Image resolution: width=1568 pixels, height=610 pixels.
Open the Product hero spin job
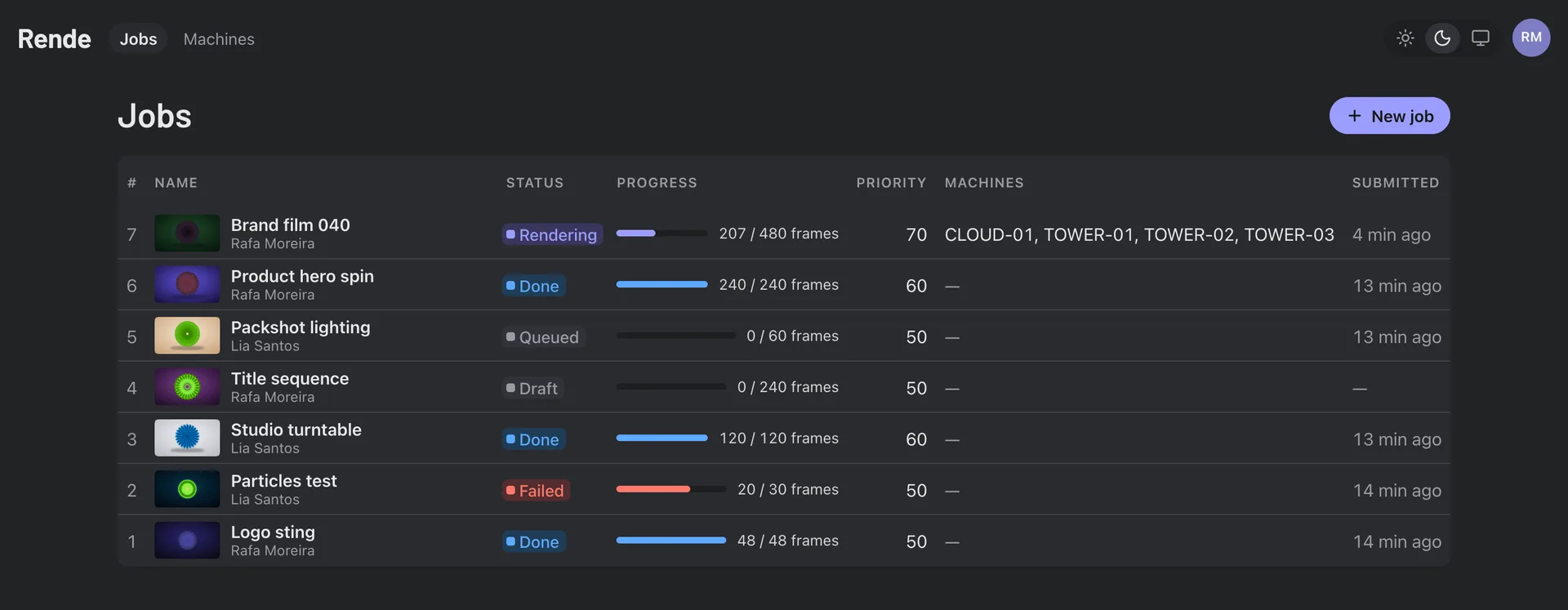pos(302,277)
